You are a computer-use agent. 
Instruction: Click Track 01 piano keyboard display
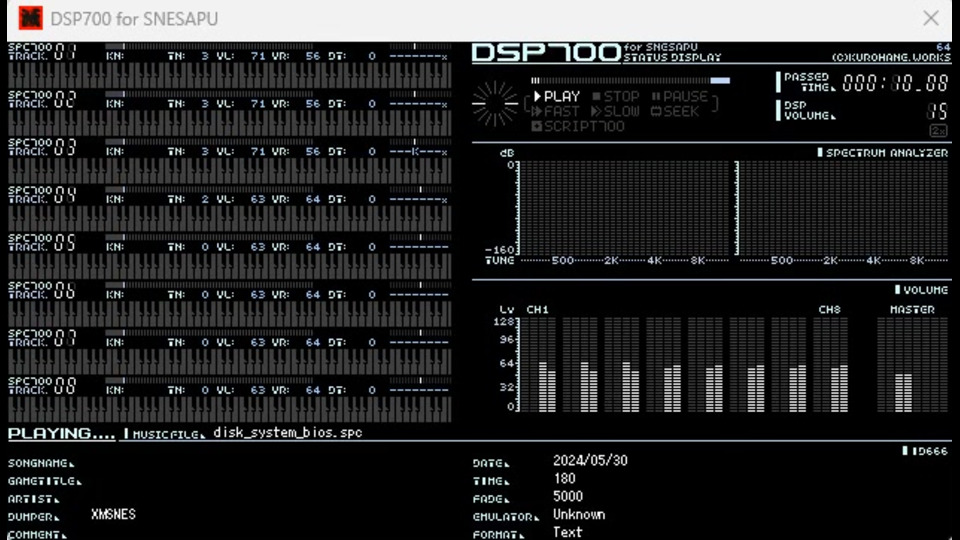pos(230,75)
